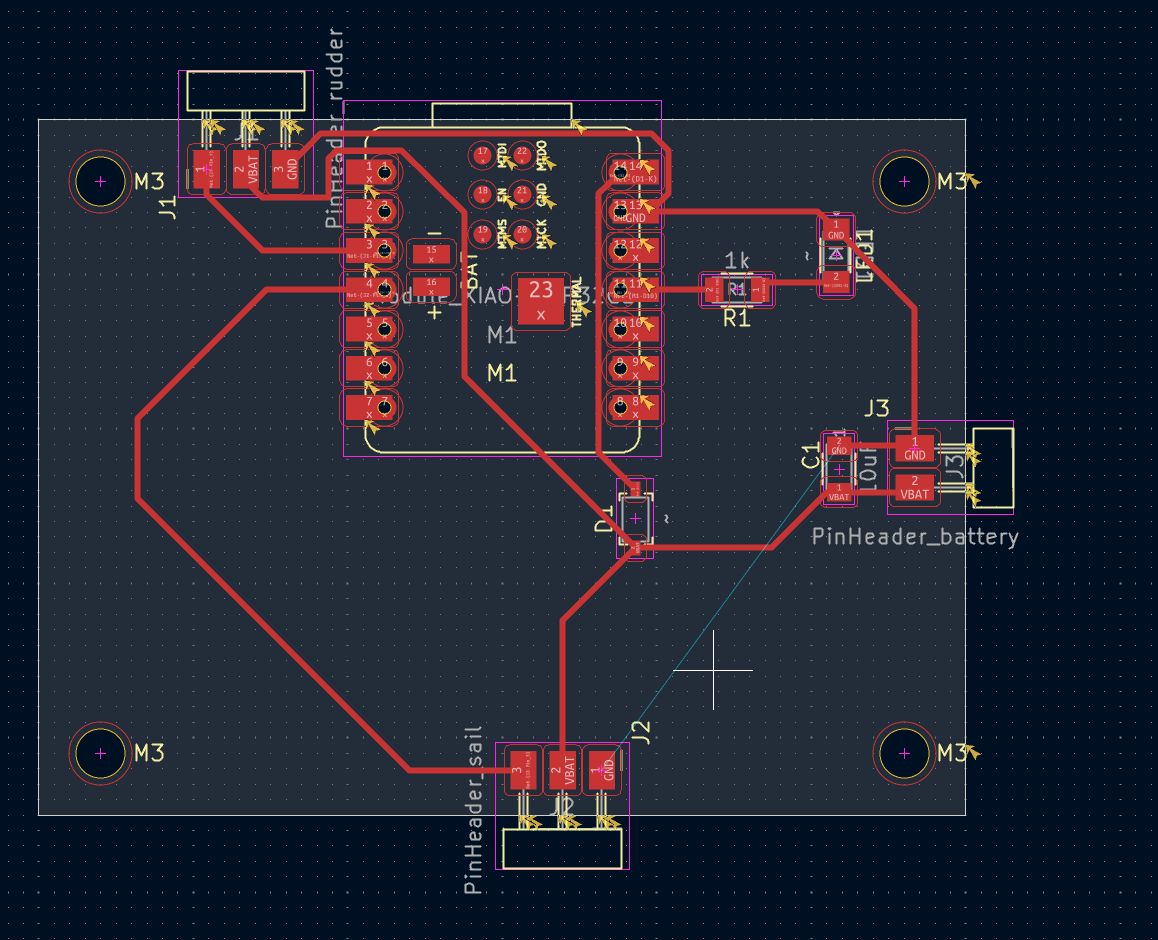Click J3 GND pad 1

click(914, 448)
